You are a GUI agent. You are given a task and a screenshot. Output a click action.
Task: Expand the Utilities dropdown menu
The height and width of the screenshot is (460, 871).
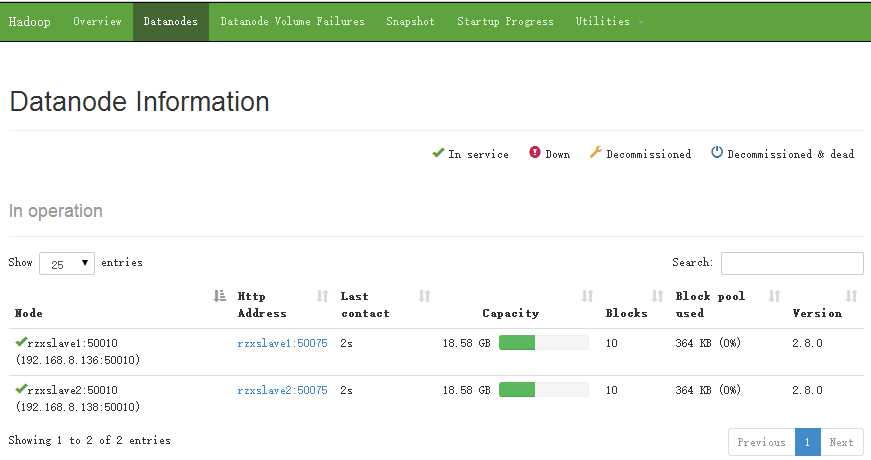point(608,22)
